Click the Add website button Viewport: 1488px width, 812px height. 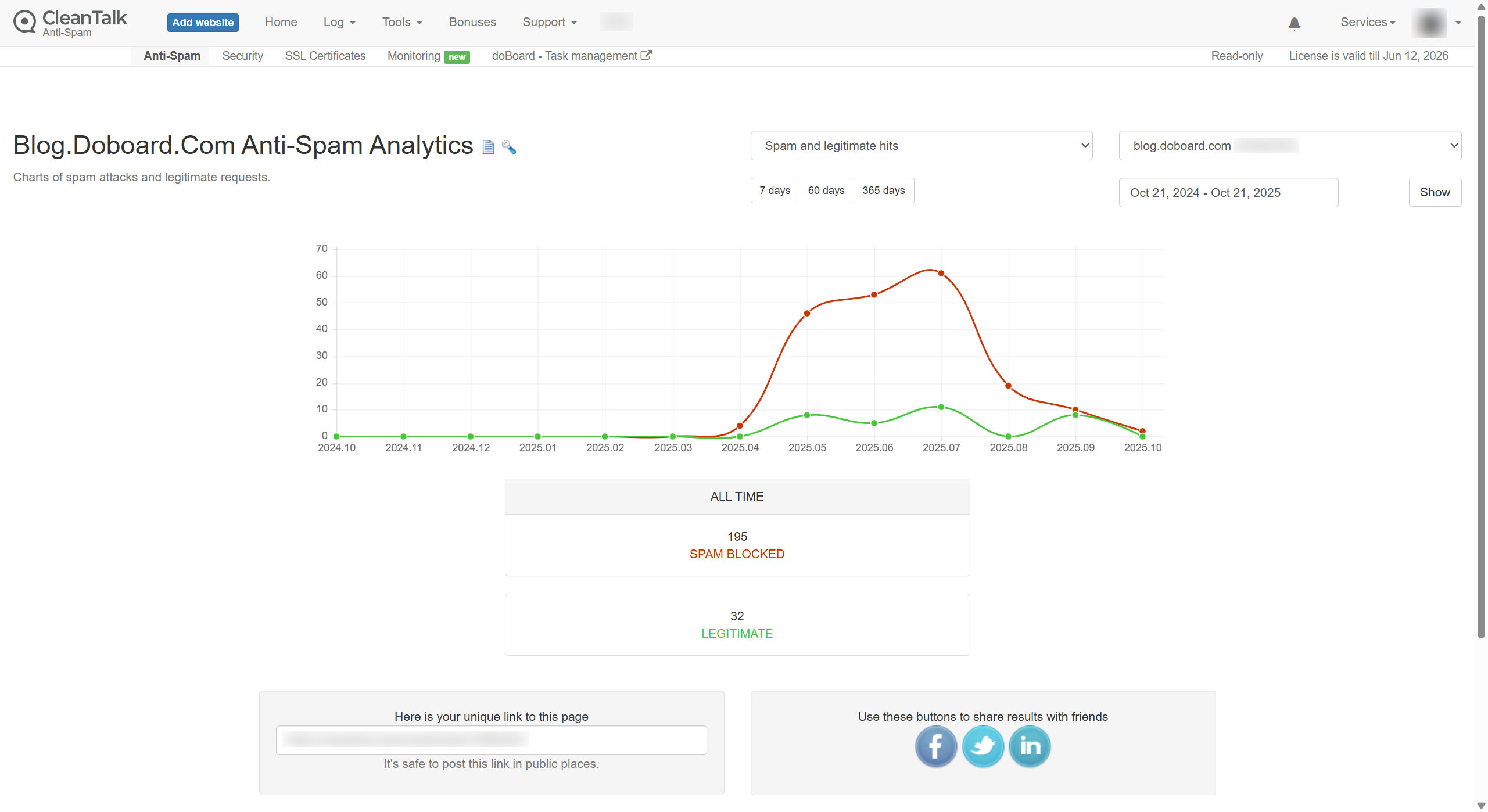pyautogui.click(x=203, y=23)
